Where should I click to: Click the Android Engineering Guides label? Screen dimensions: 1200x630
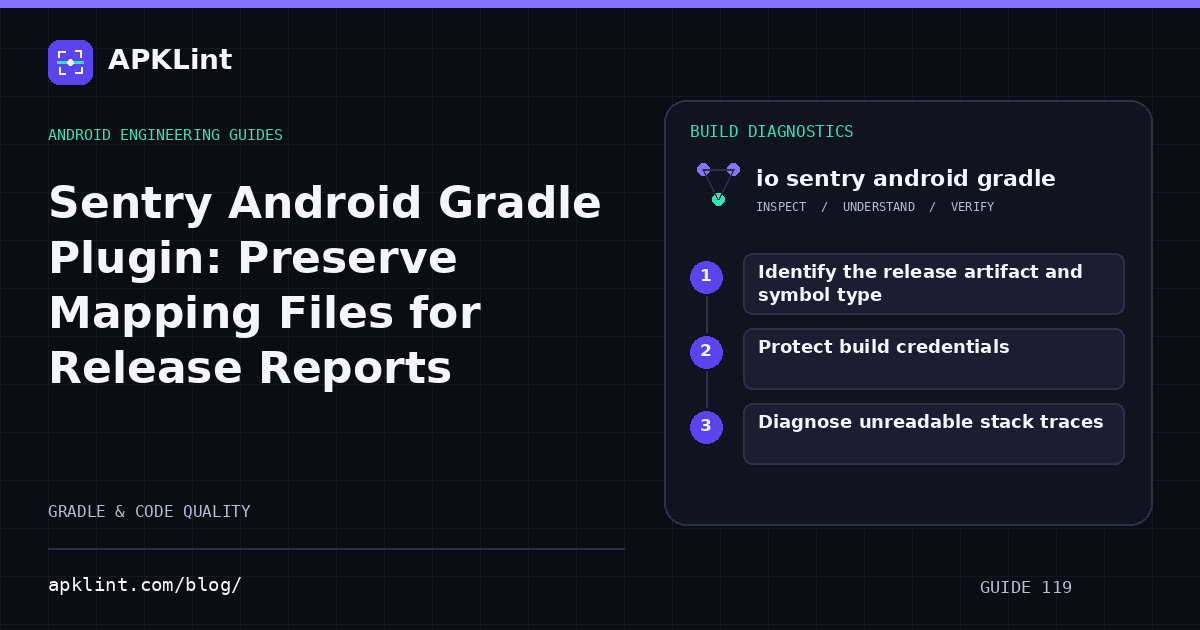[x=165, y=135]
